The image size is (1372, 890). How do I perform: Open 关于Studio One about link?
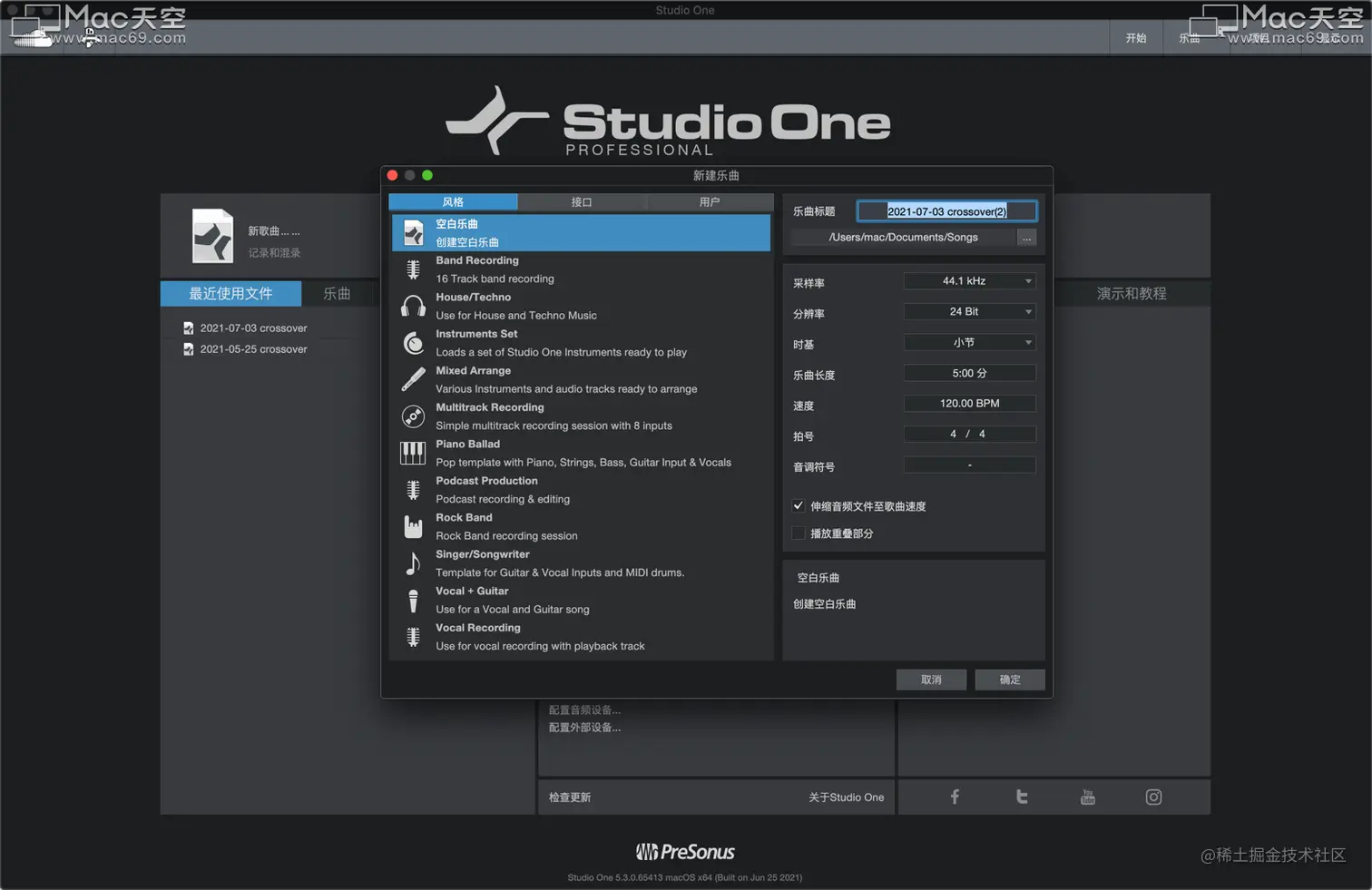point(847,797)
